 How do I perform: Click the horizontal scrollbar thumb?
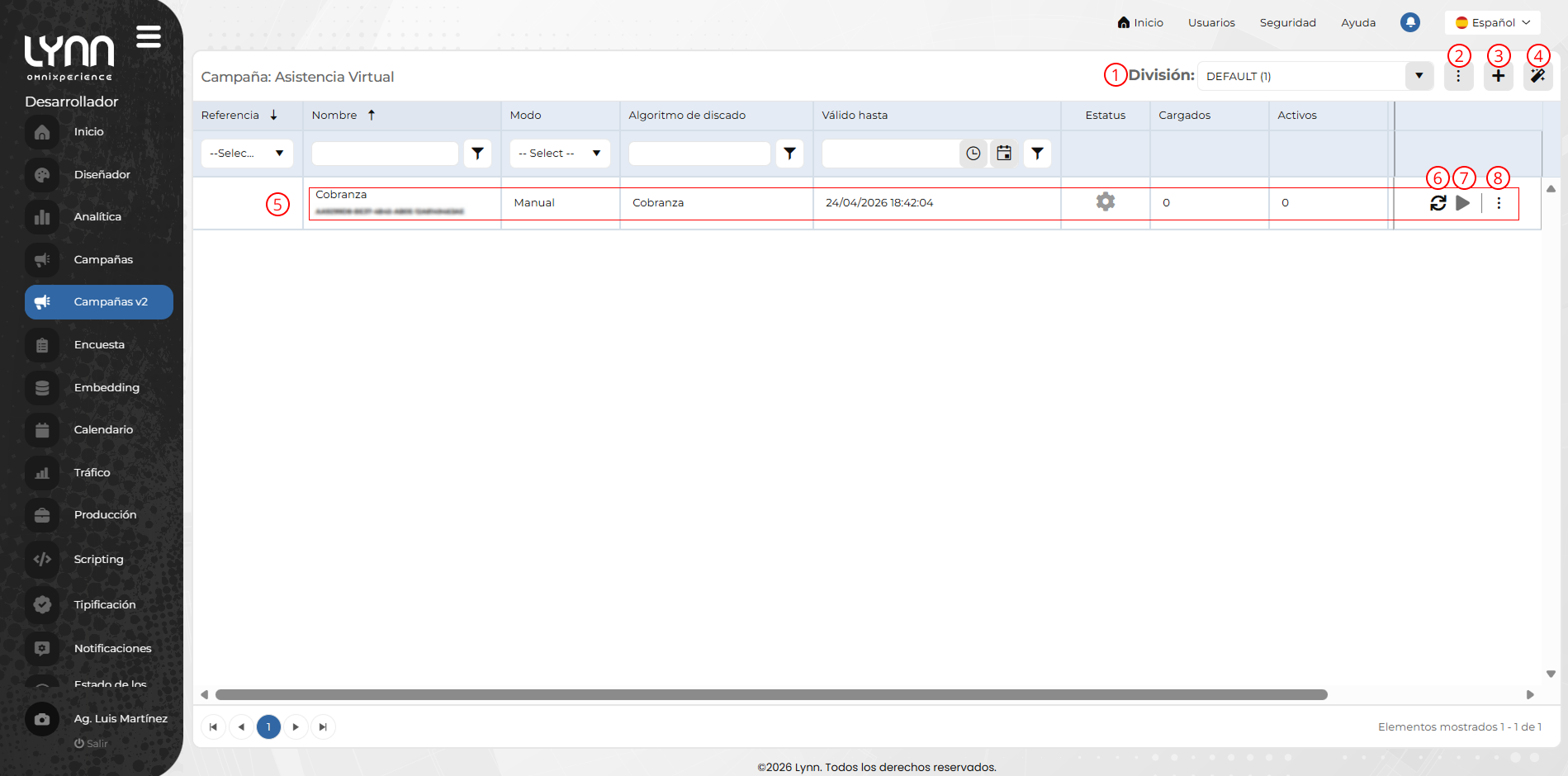pyautogui.click(x=771, y=695)
